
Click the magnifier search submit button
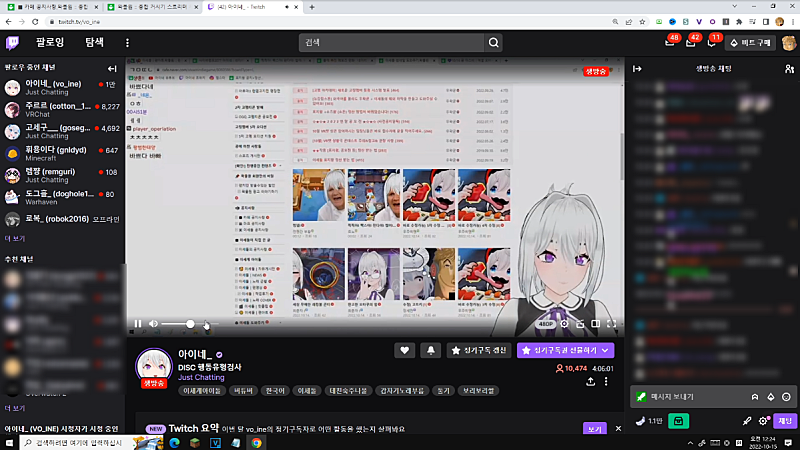493,43
